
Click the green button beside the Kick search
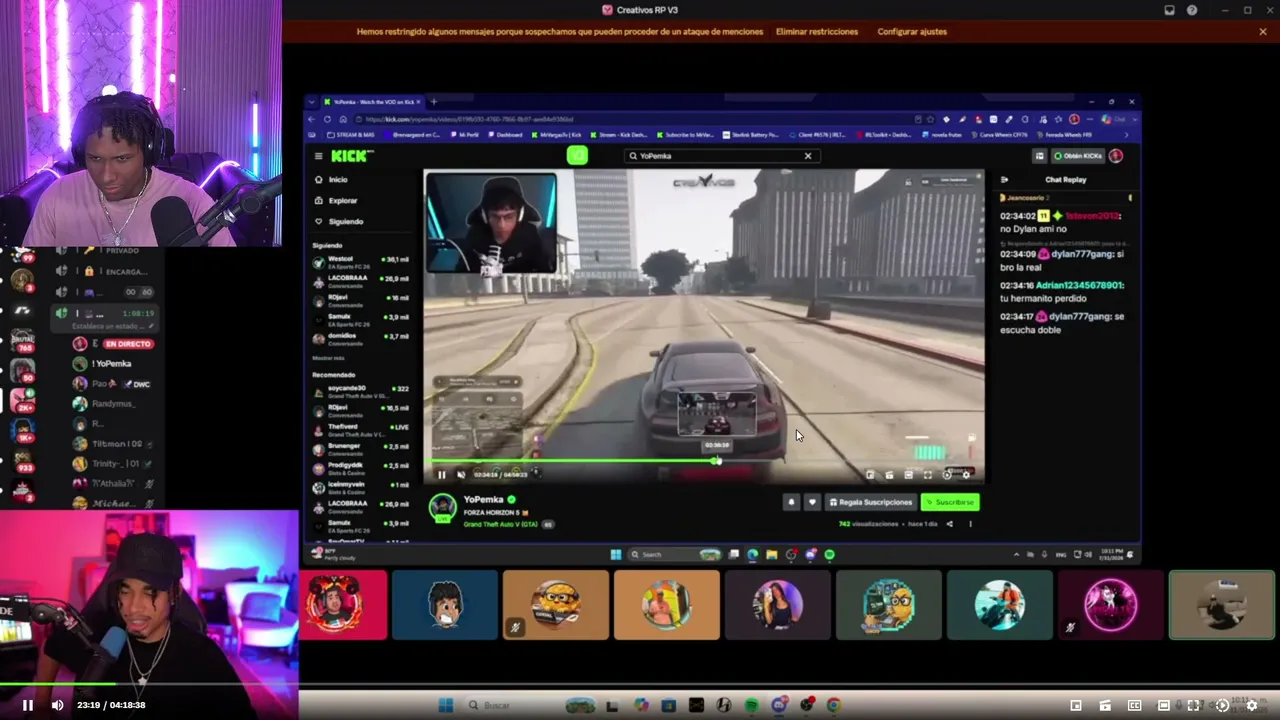point(577,155)
